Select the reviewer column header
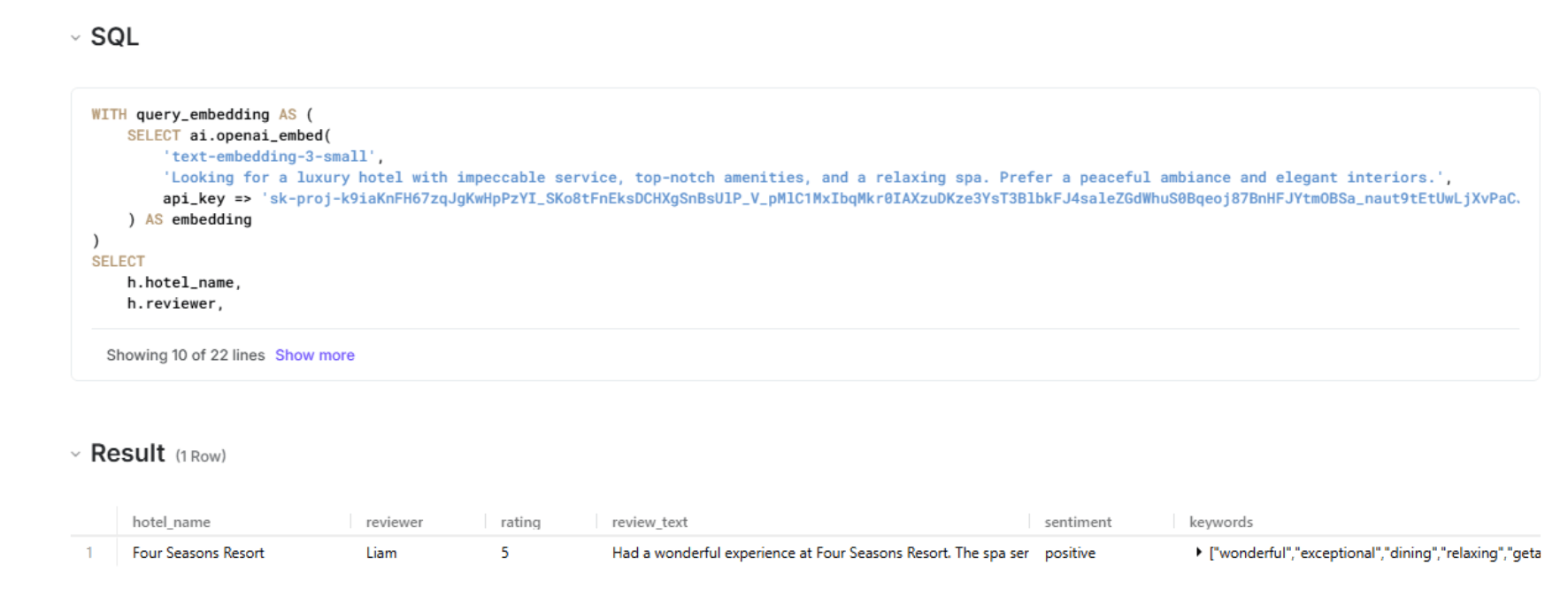The width and height of the screenshot is (1568, 596). (x=394, y=523)
